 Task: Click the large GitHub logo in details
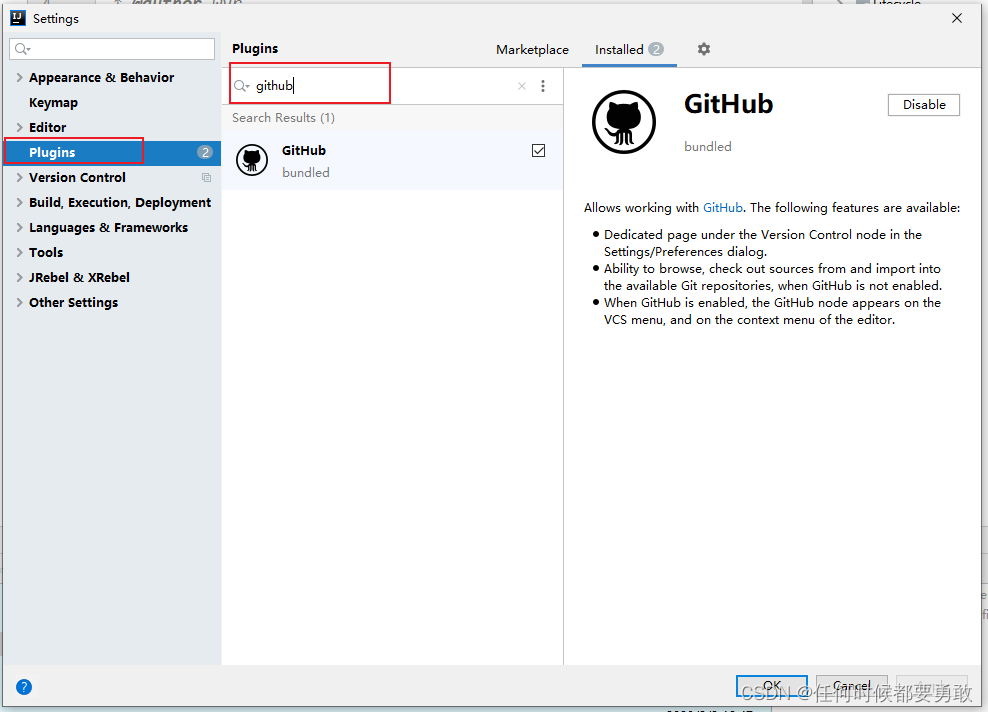tap(624, 122)
